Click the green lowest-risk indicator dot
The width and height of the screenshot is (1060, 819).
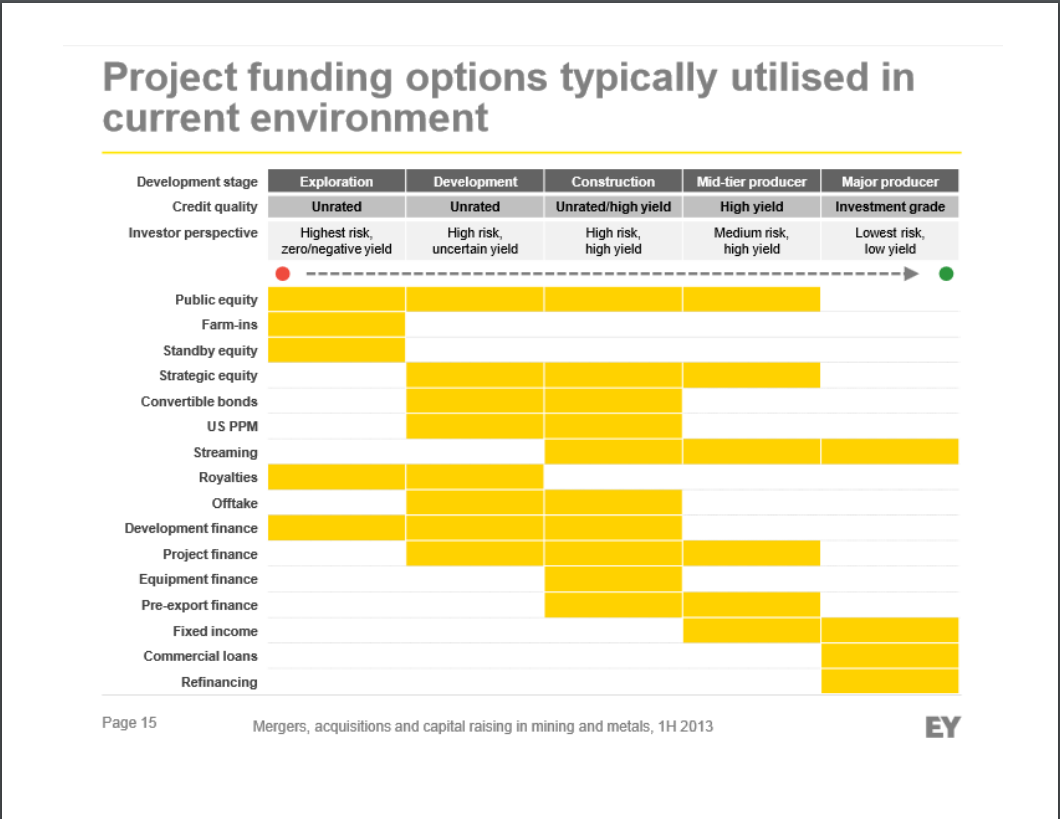point(946,271)
